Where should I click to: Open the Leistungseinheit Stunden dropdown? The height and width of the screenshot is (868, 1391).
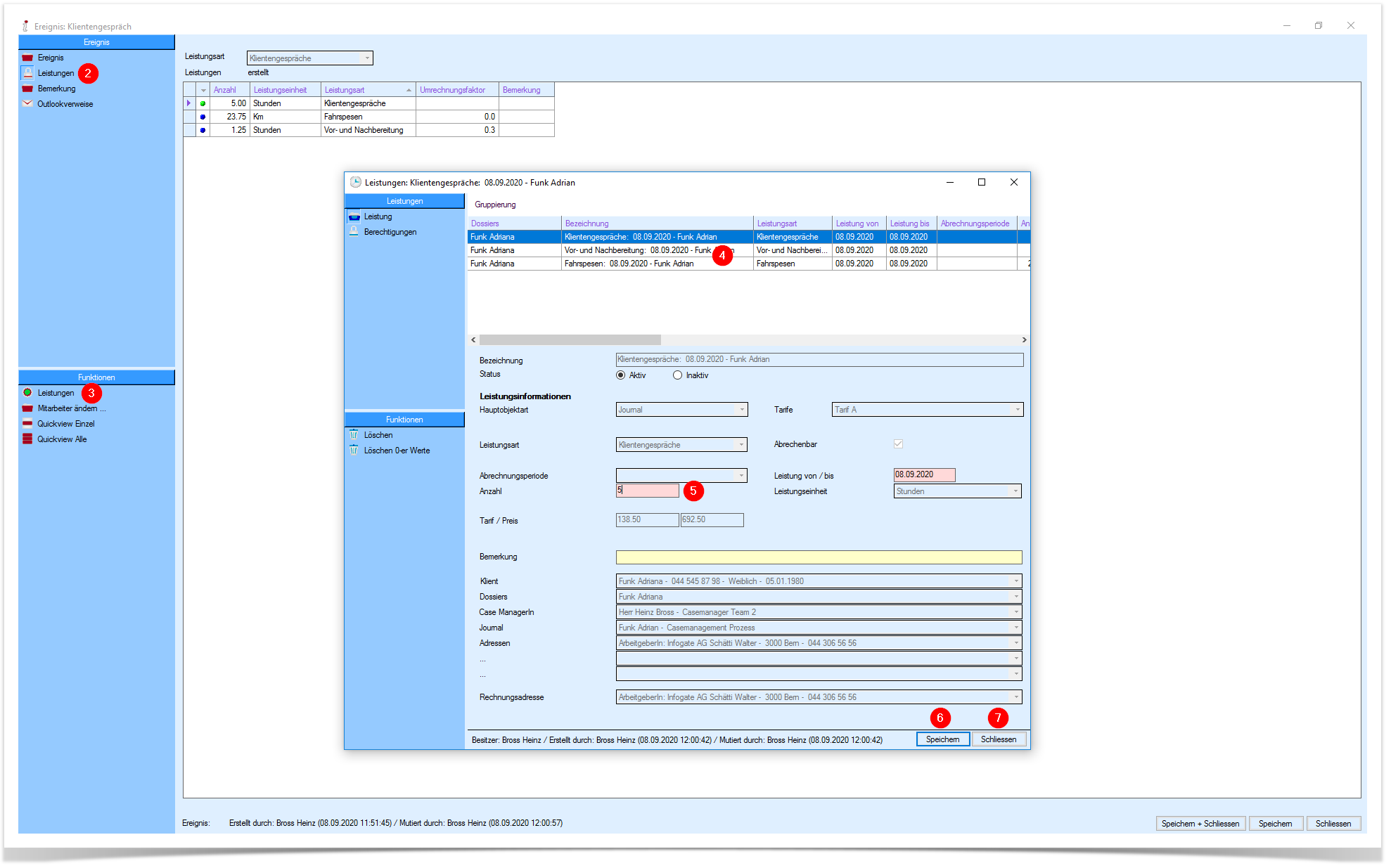point(1015,491)
